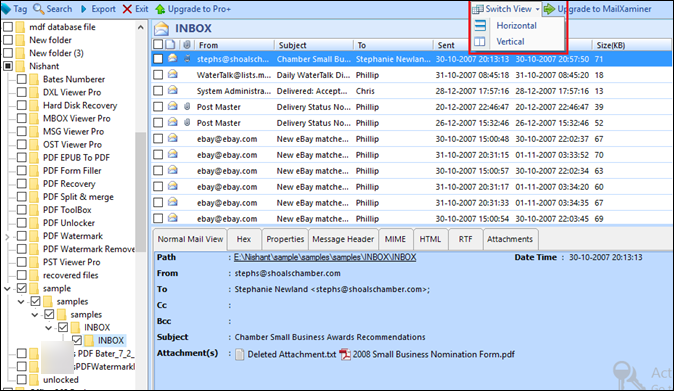Image resolution: width=674 pixels, height=391 pixels.
Task: Click the document column header icon
Action: coord(171,45)
